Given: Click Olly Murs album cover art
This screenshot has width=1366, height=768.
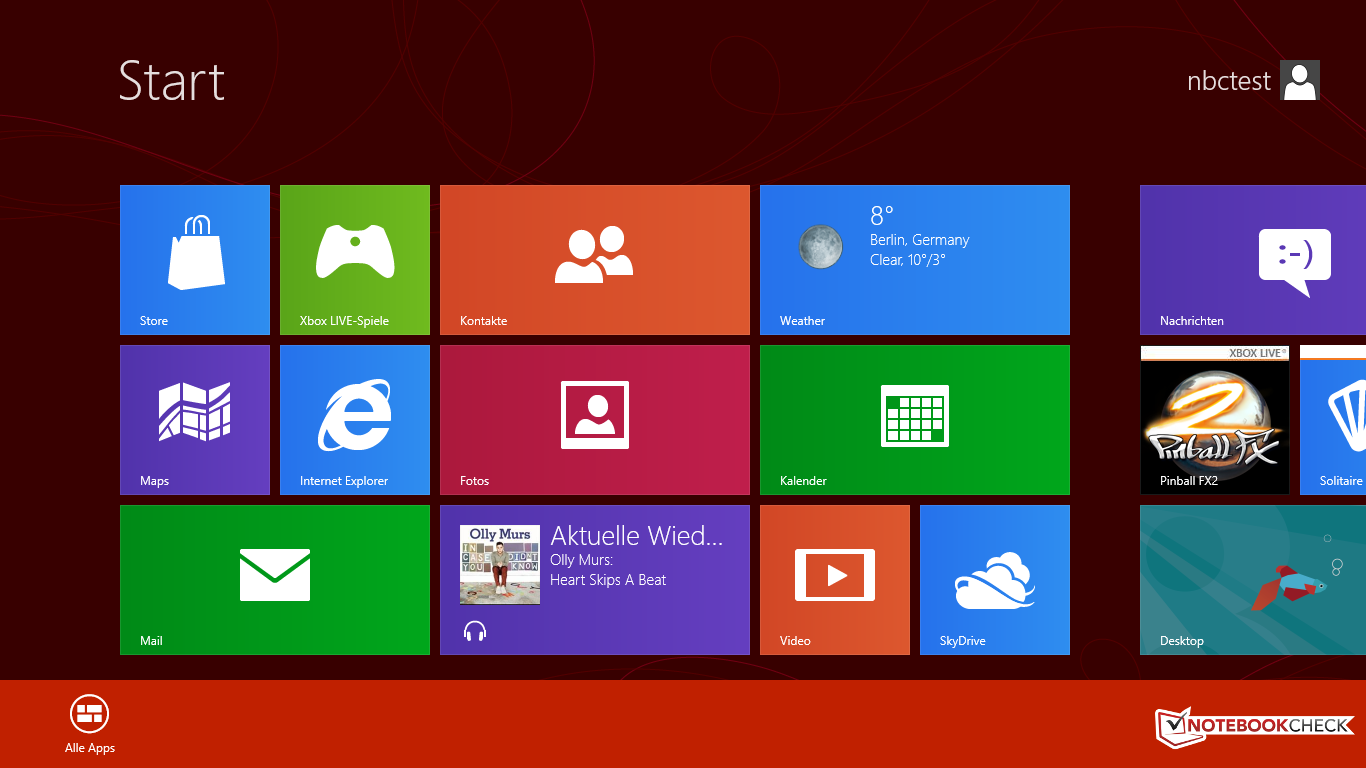Looking at the screenshot, I should pyautogui.click(x=500, y=565).
